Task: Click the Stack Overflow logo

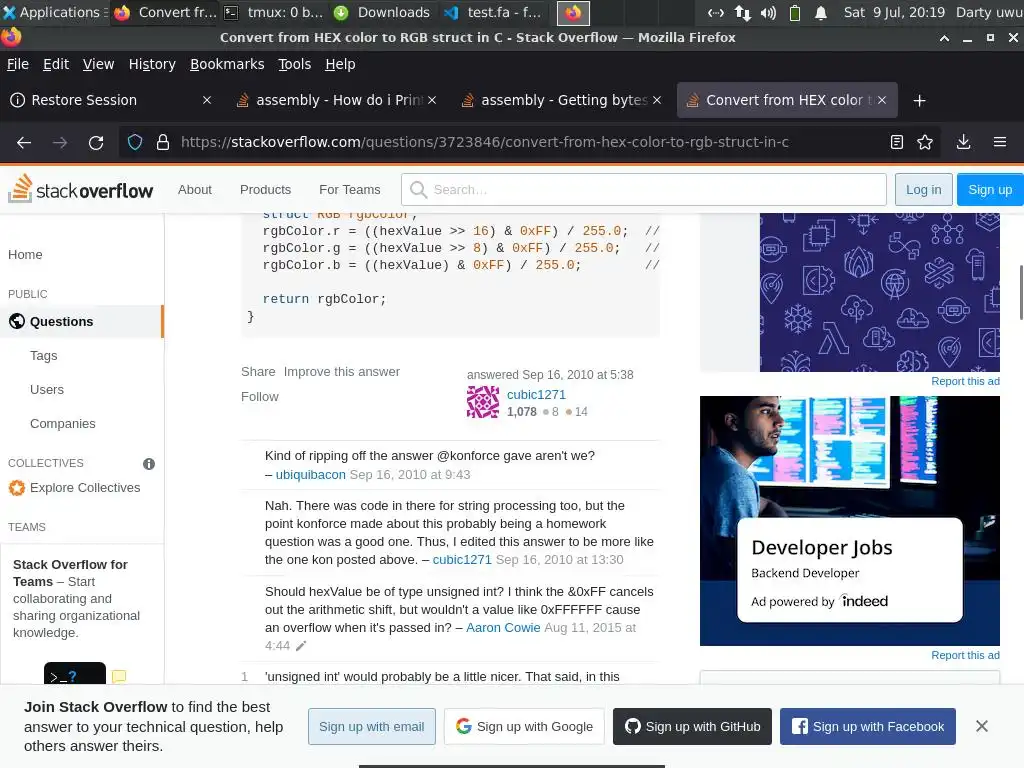Action: [x=80, y=189]
